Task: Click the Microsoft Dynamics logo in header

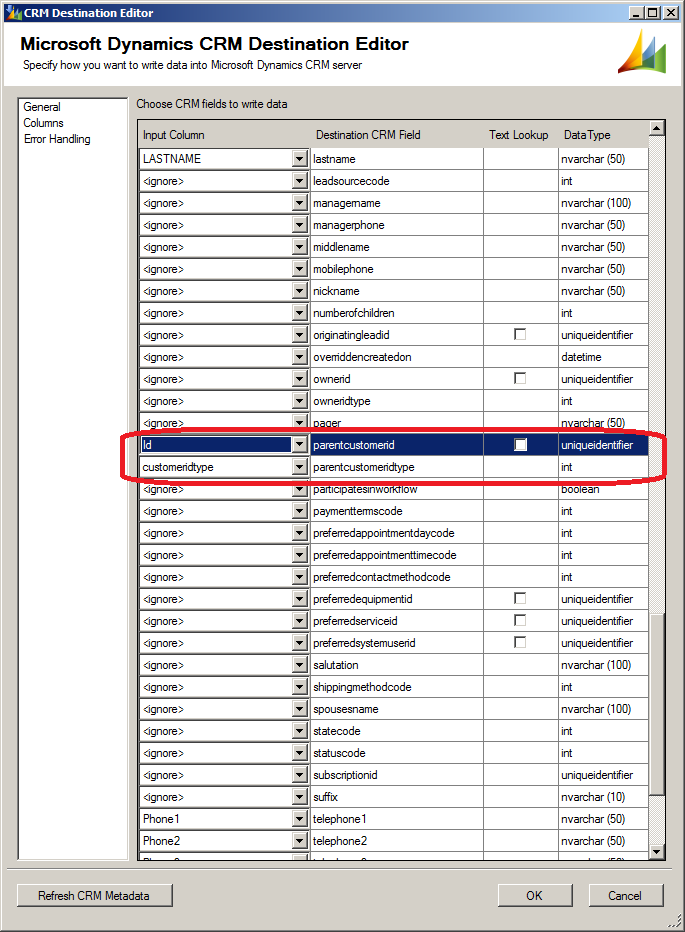Action: 642,52
